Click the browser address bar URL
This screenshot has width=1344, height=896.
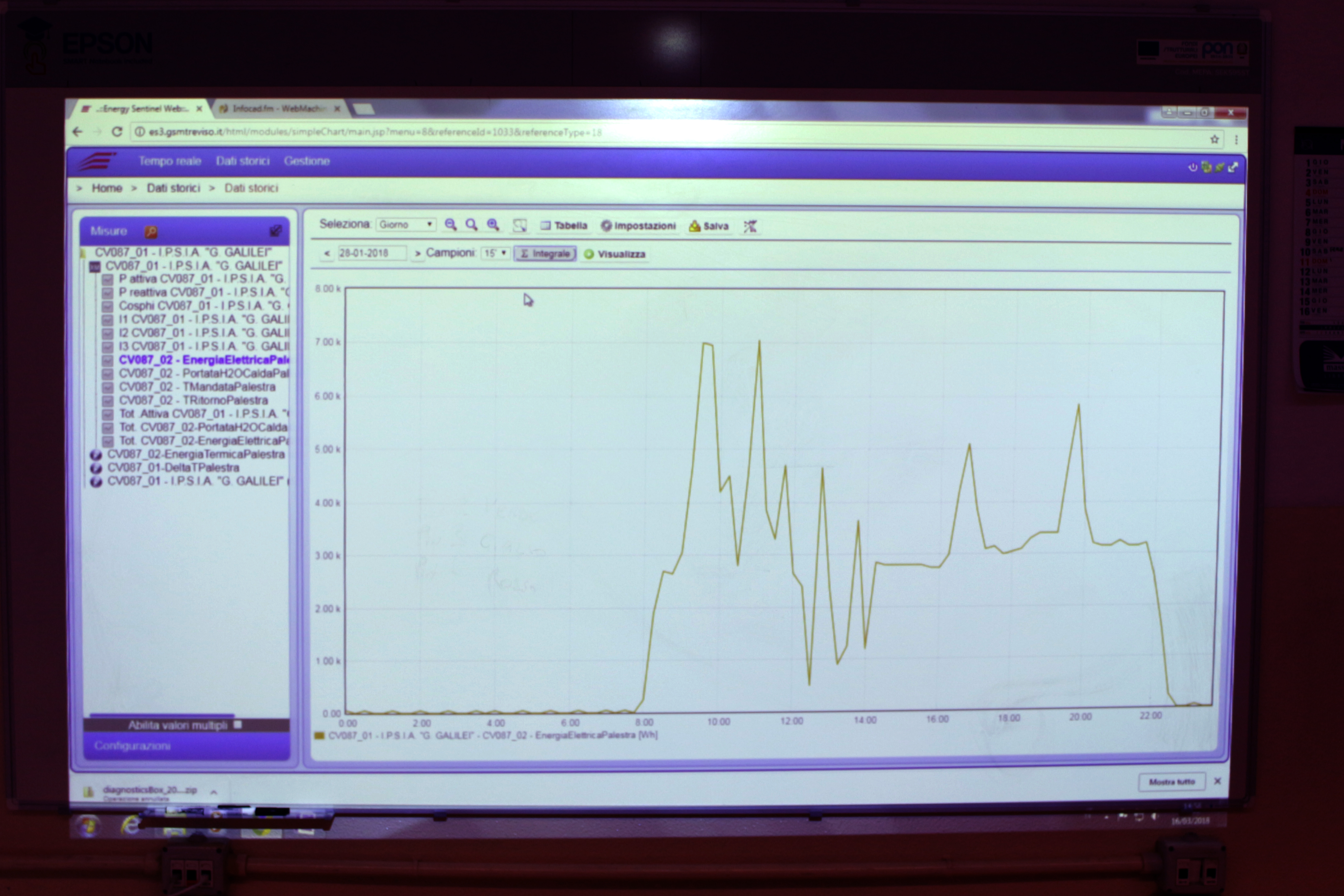click(375, 133)
